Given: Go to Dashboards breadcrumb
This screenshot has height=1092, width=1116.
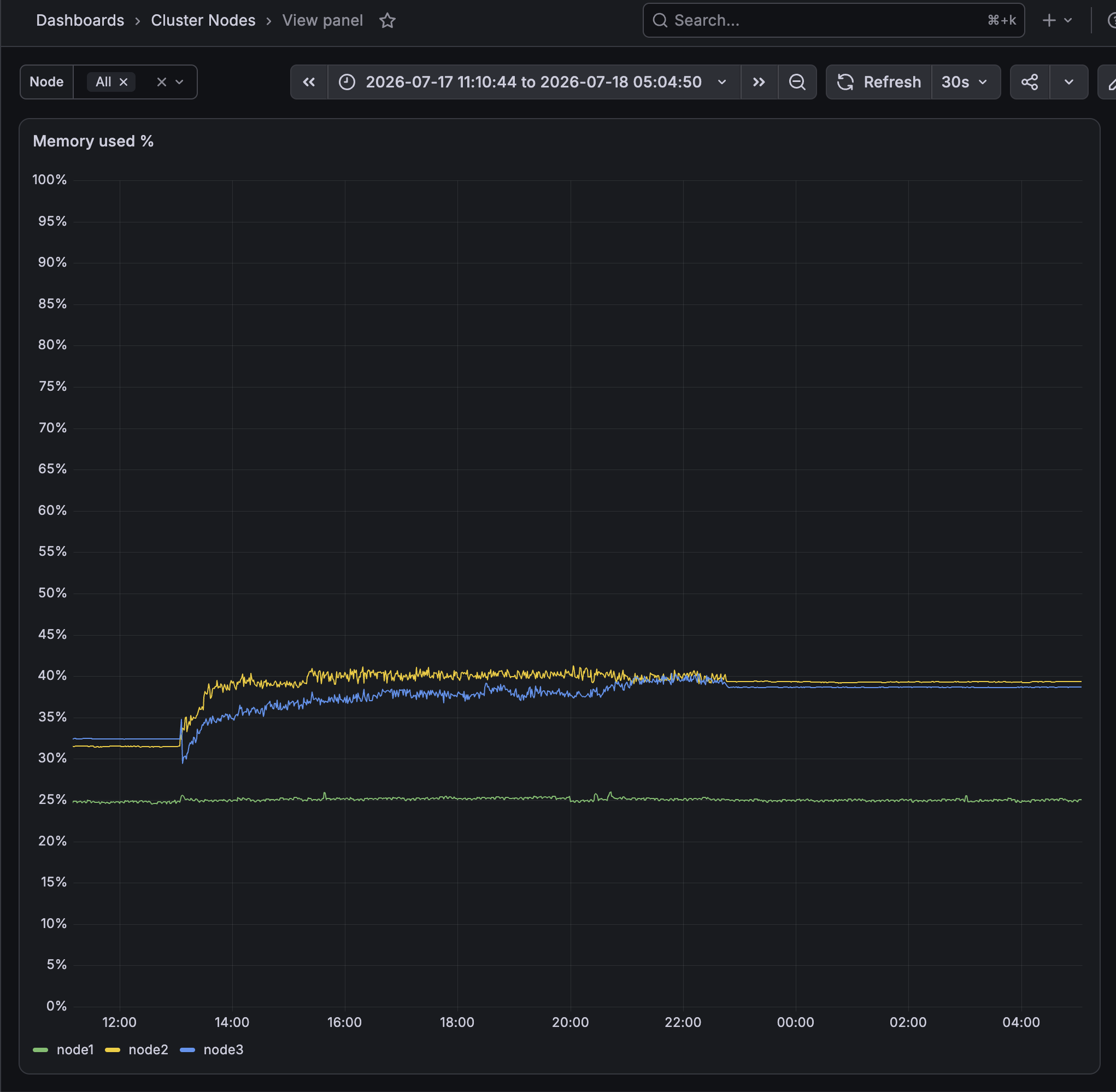Looking at the screenshot, I should [80, 21].
